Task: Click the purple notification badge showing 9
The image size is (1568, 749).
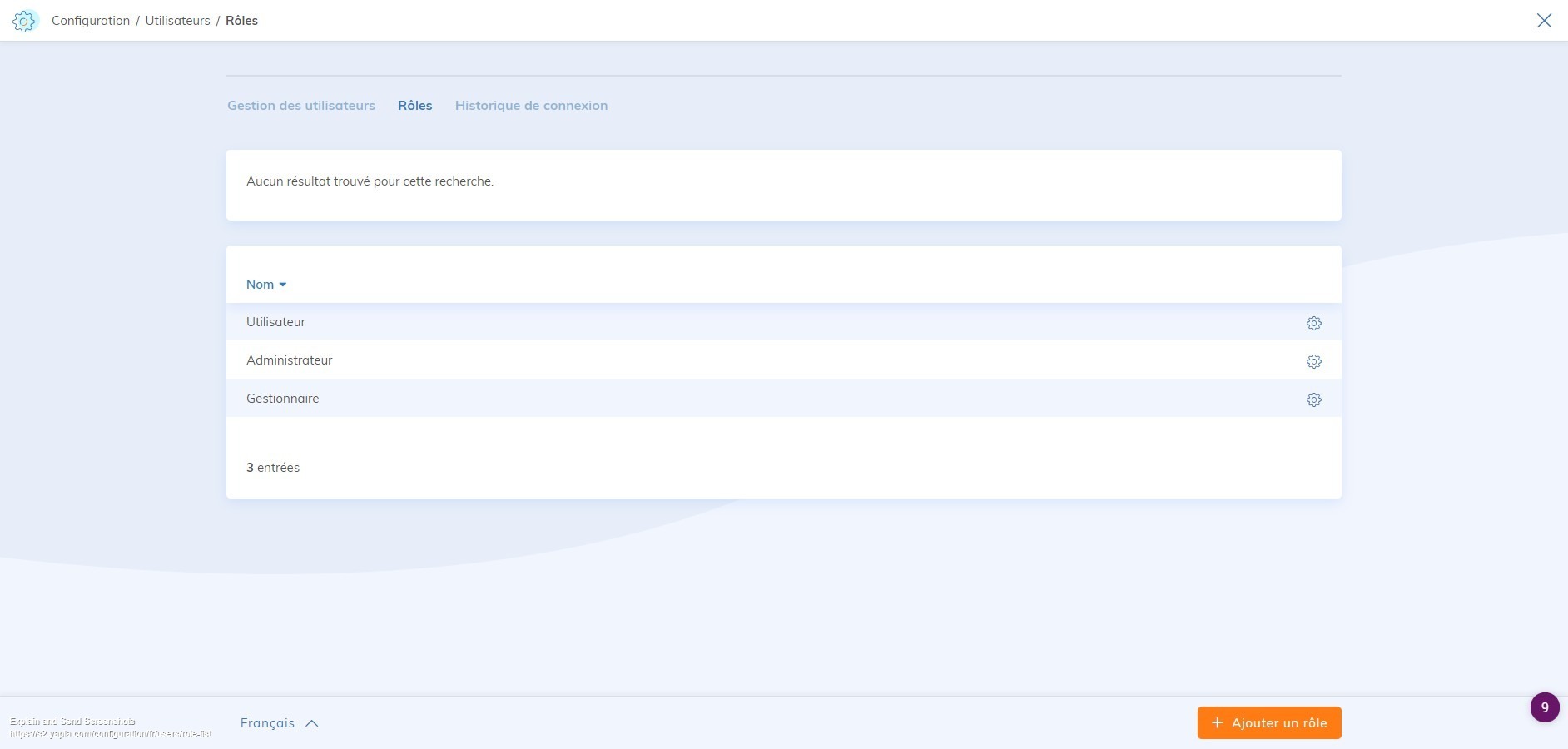Action: tap(1544, 707)
